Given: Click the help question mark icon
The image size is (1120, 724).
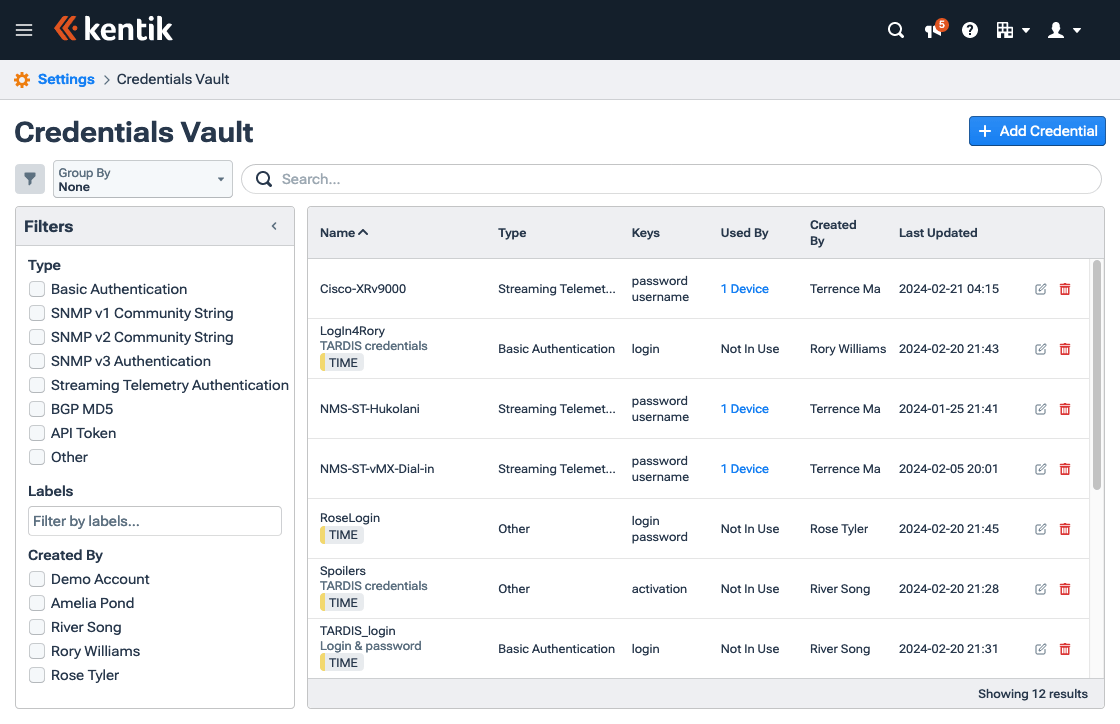Looking at the screenshot, I should tap(969, 30).
